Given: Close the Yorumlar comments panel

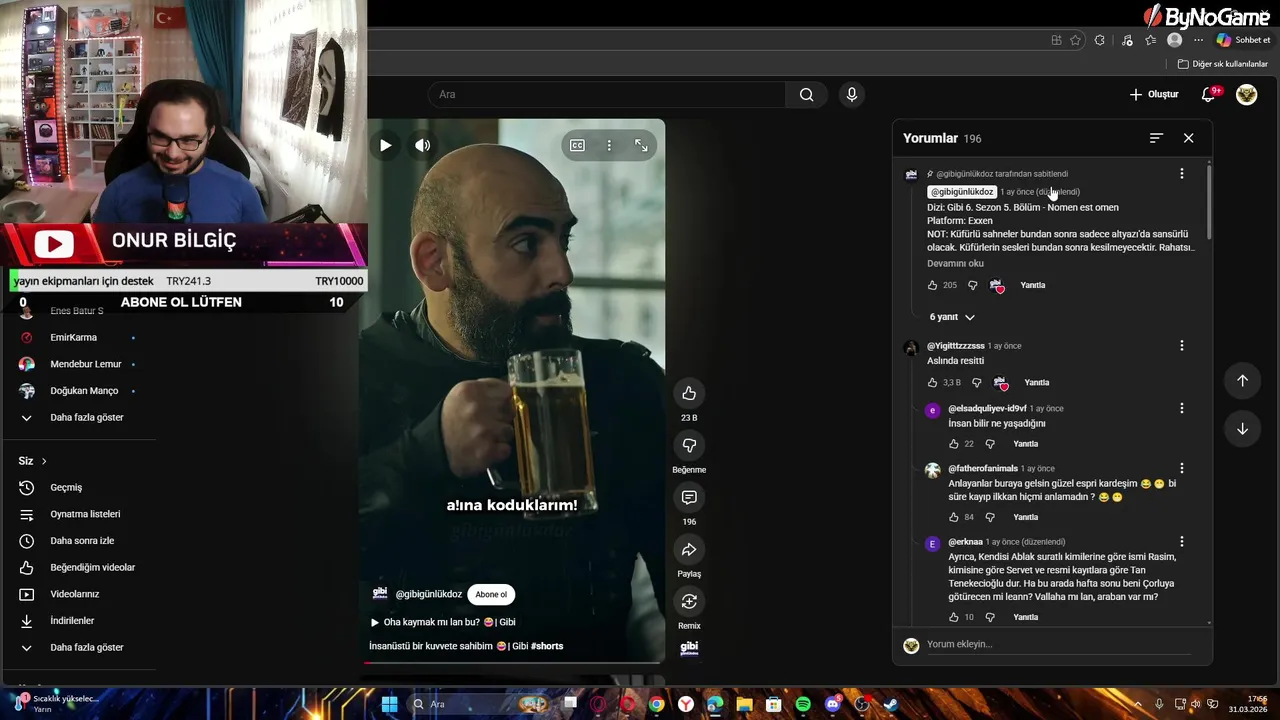Looking at the screenshot, I should pos(1188,138).
